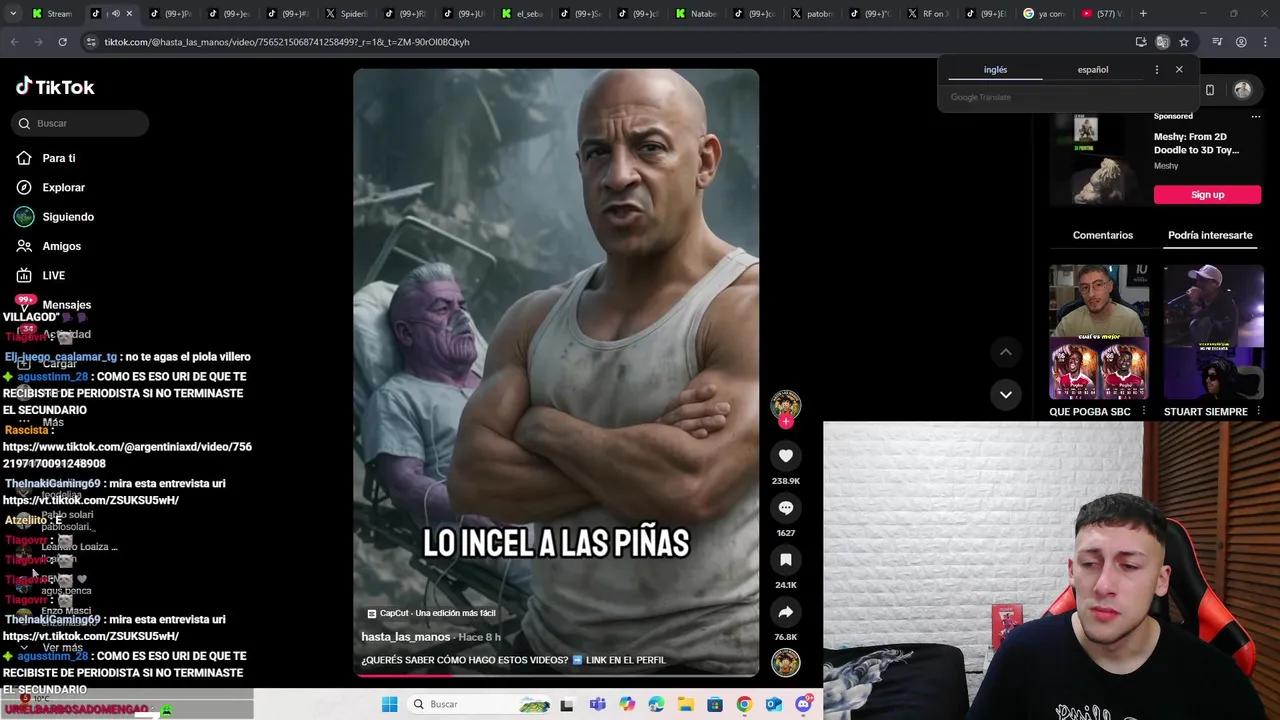Click the phone app icon near avatar

point(1209,90)
